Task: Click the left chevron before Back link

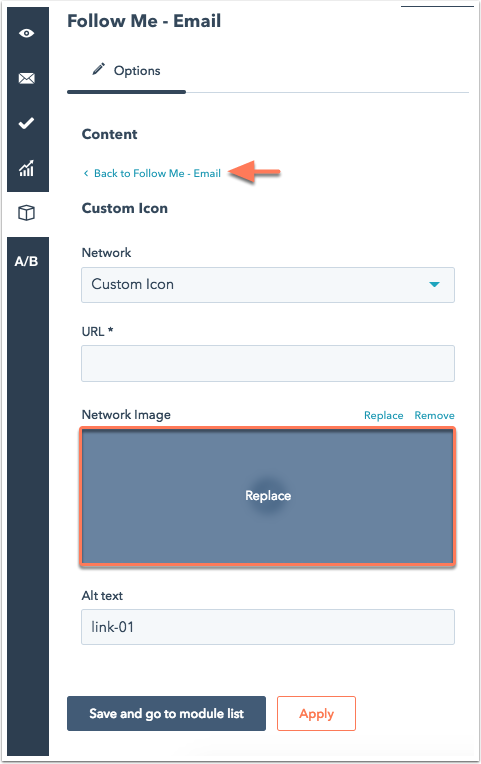Action: click(86, 173)
